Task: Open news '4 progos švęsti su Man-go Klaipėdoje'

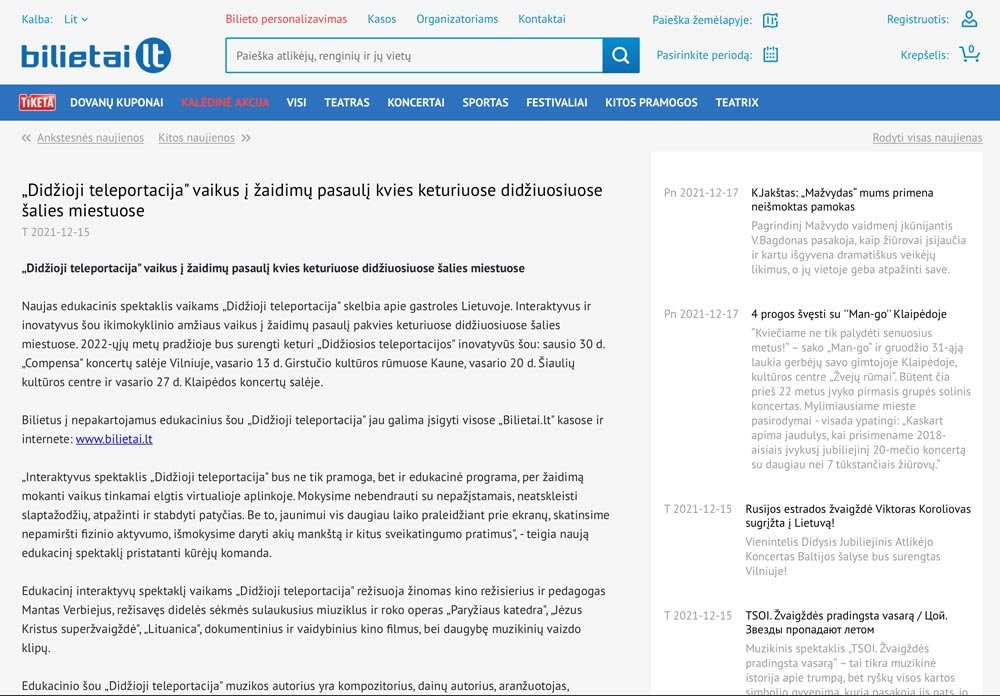Action: click(x=849, y=314)
